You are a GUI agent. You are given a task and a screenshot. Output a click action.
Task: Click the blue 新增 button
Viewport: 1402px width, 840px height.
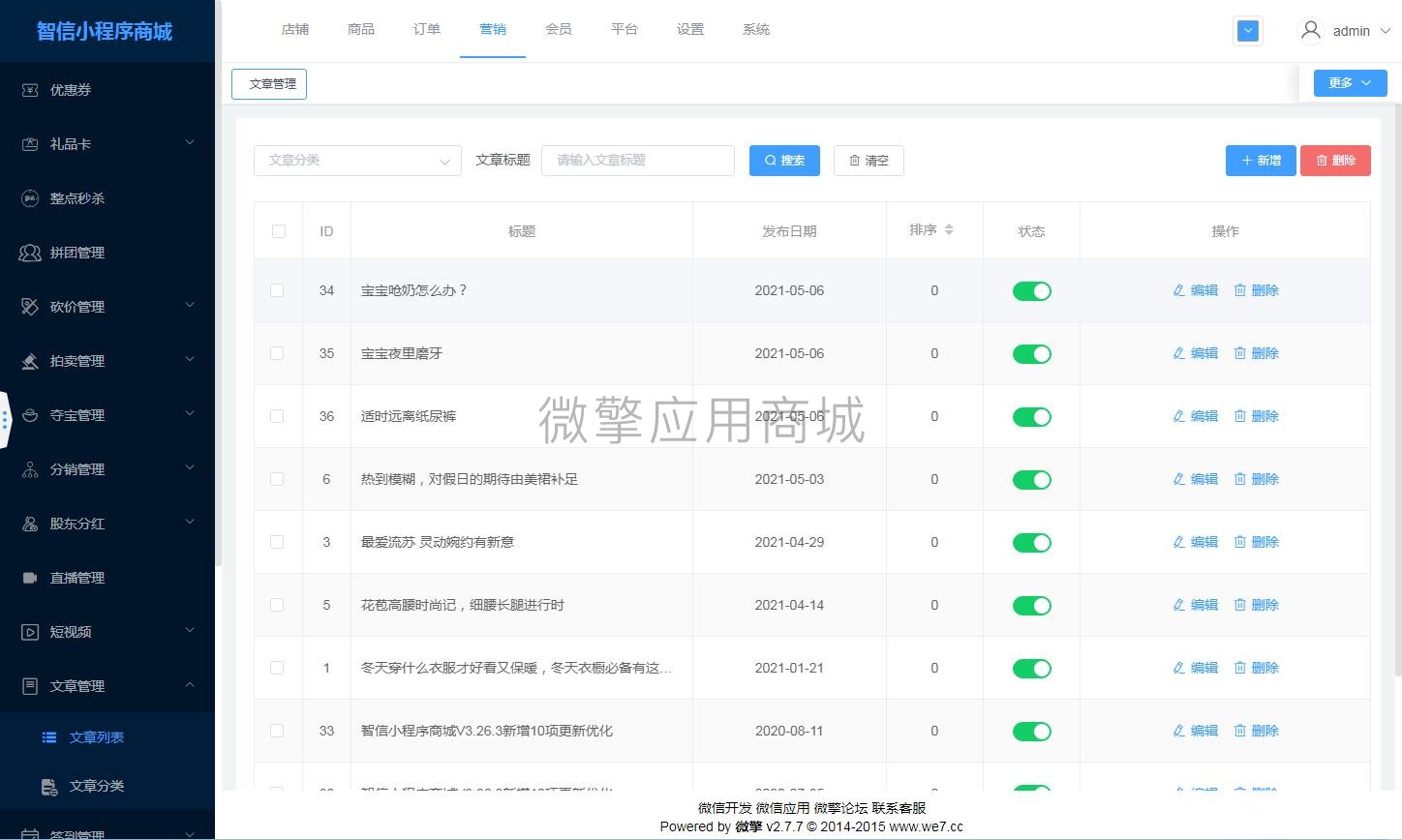(x=1261, y=161)
